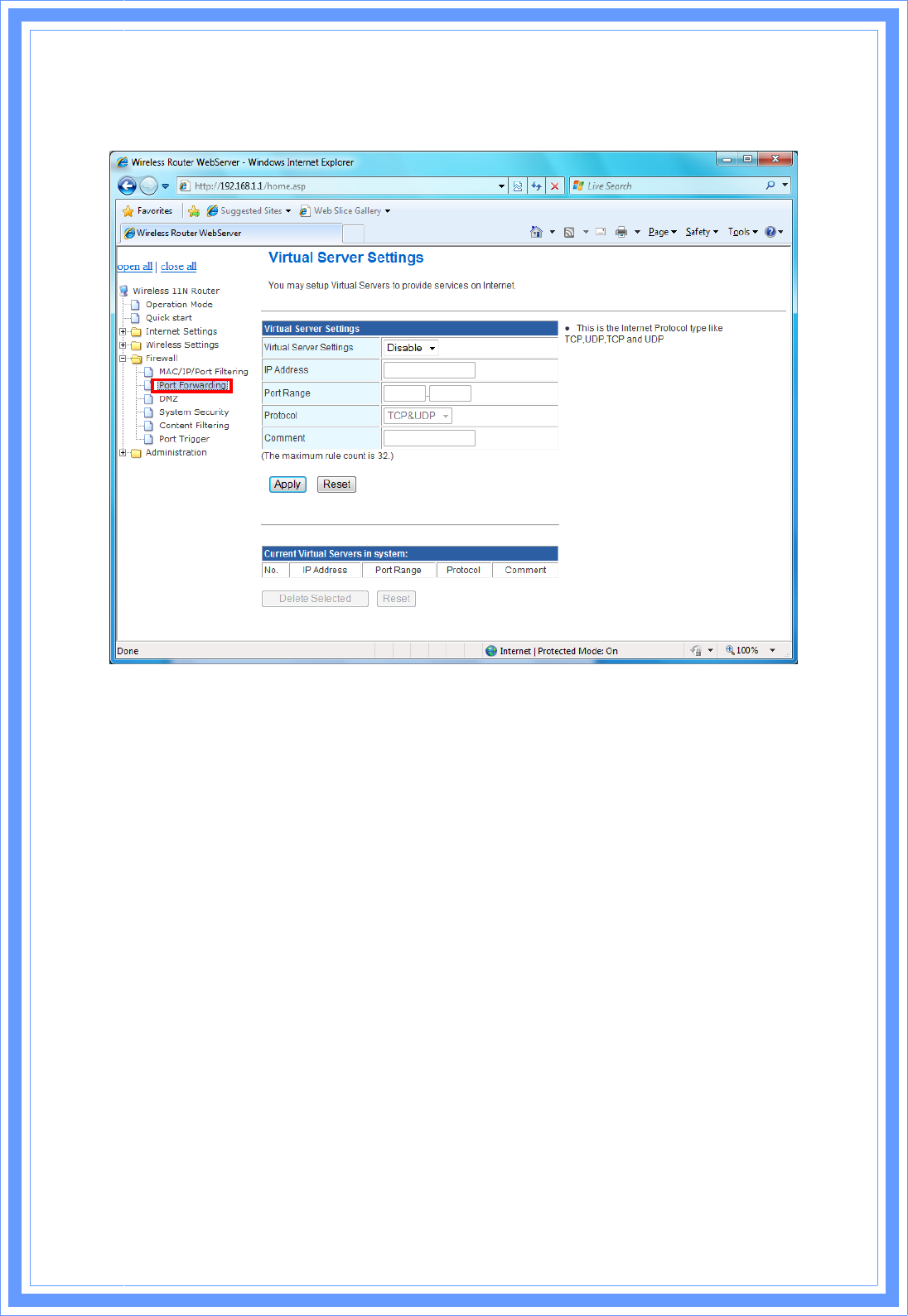Click the Print icon

(x=621, y=232)
